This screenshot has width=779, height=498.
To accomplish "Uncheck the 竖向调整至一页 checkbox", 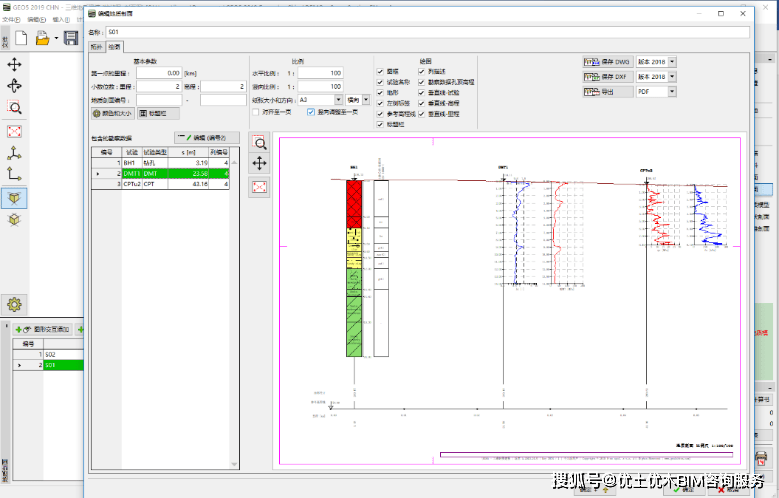I will pyautogui.click(x=310, y=112).
